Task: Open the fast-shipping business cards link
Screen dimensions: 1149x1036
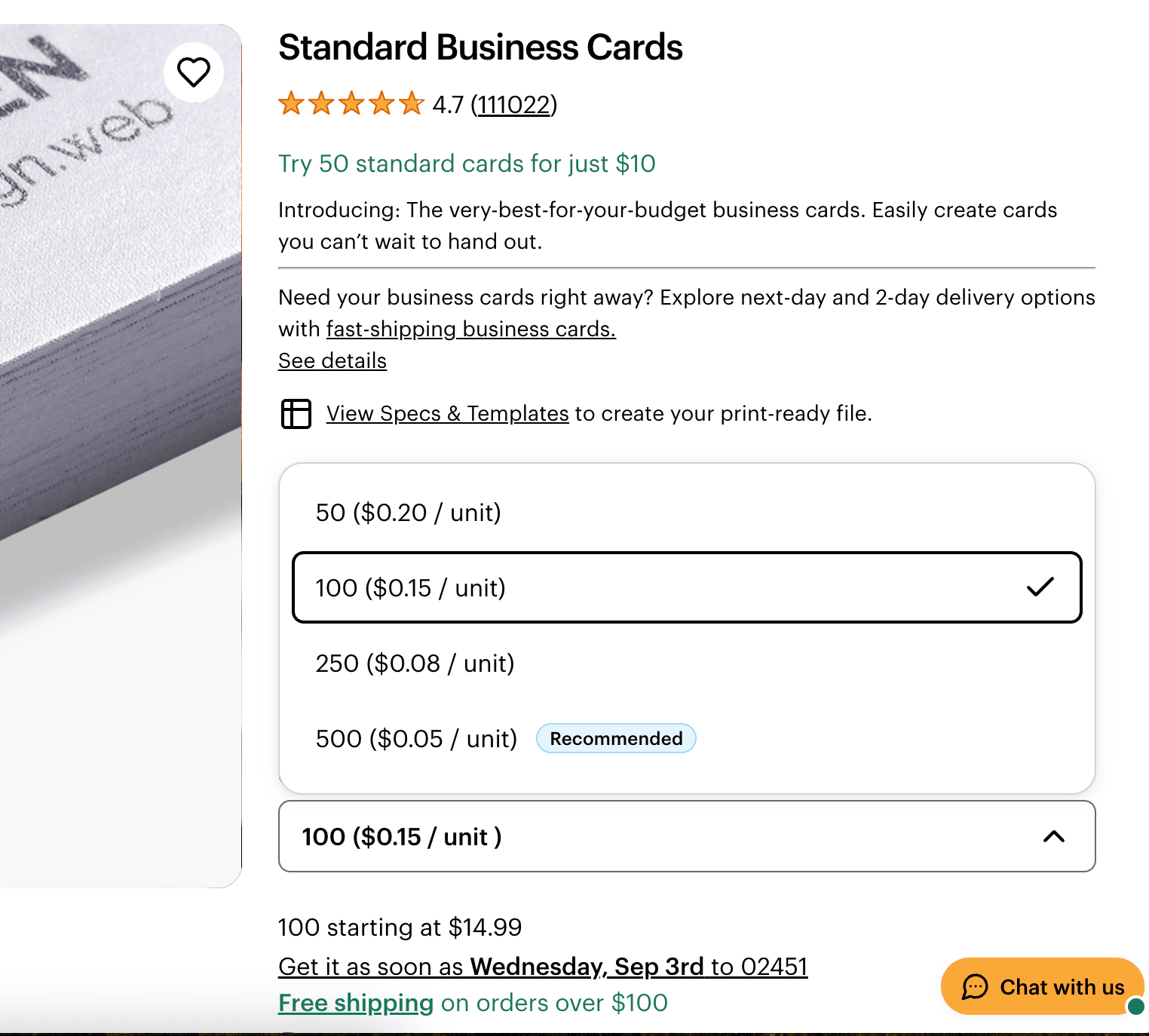Action: [x=470, y=329]
